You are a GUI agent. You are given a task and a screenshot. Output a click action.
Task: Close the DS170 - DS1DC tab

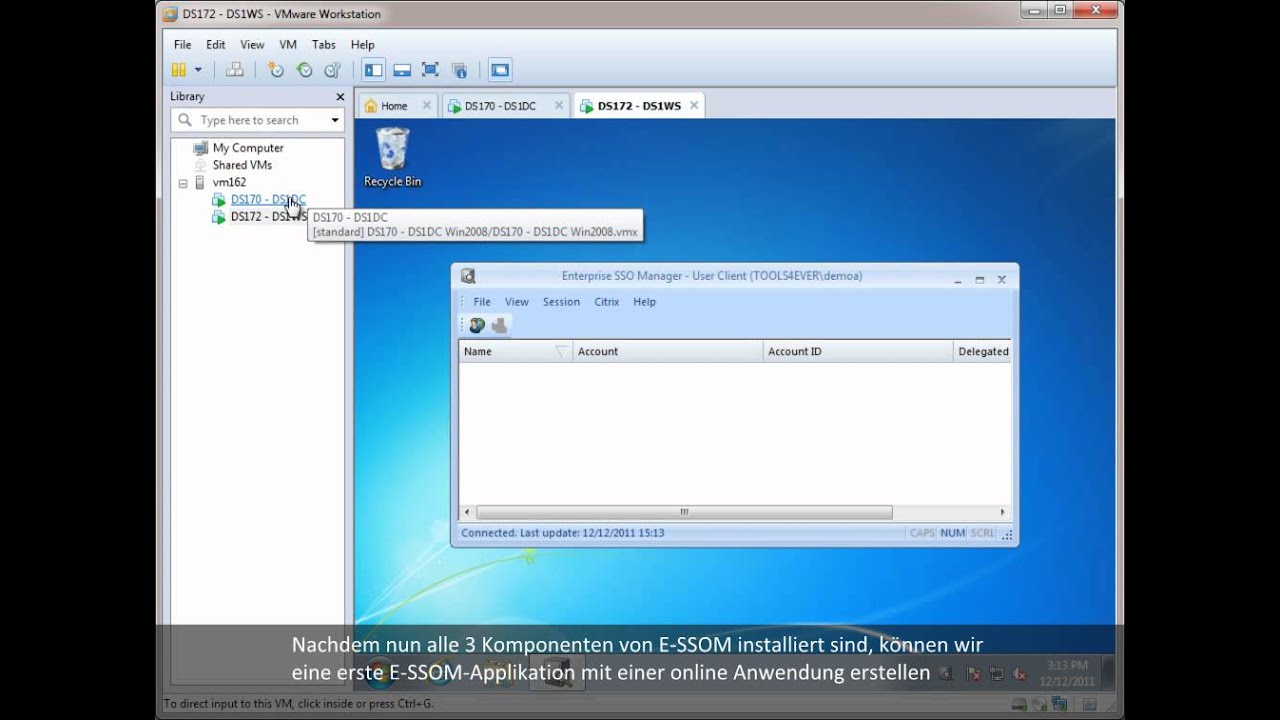click(559, 105)
